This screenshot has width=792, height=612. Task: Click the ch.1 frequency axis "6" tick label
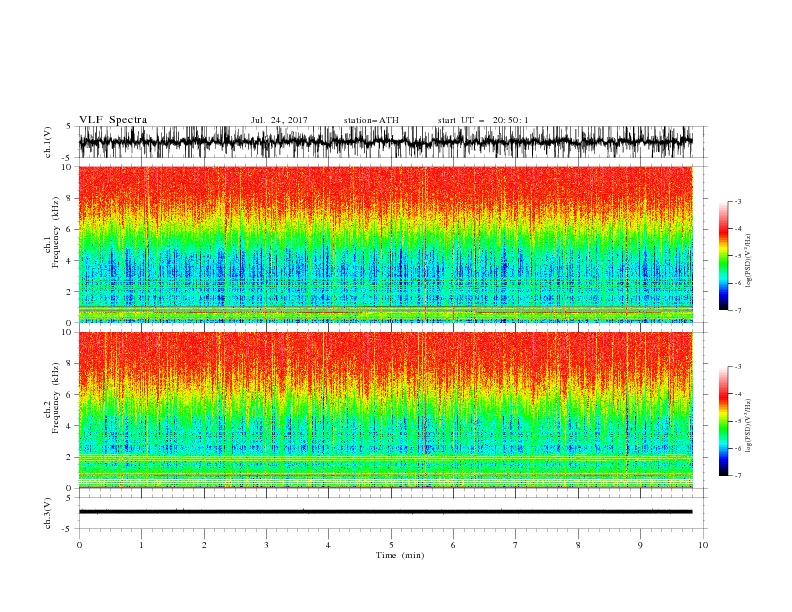(x=70, y=229)
